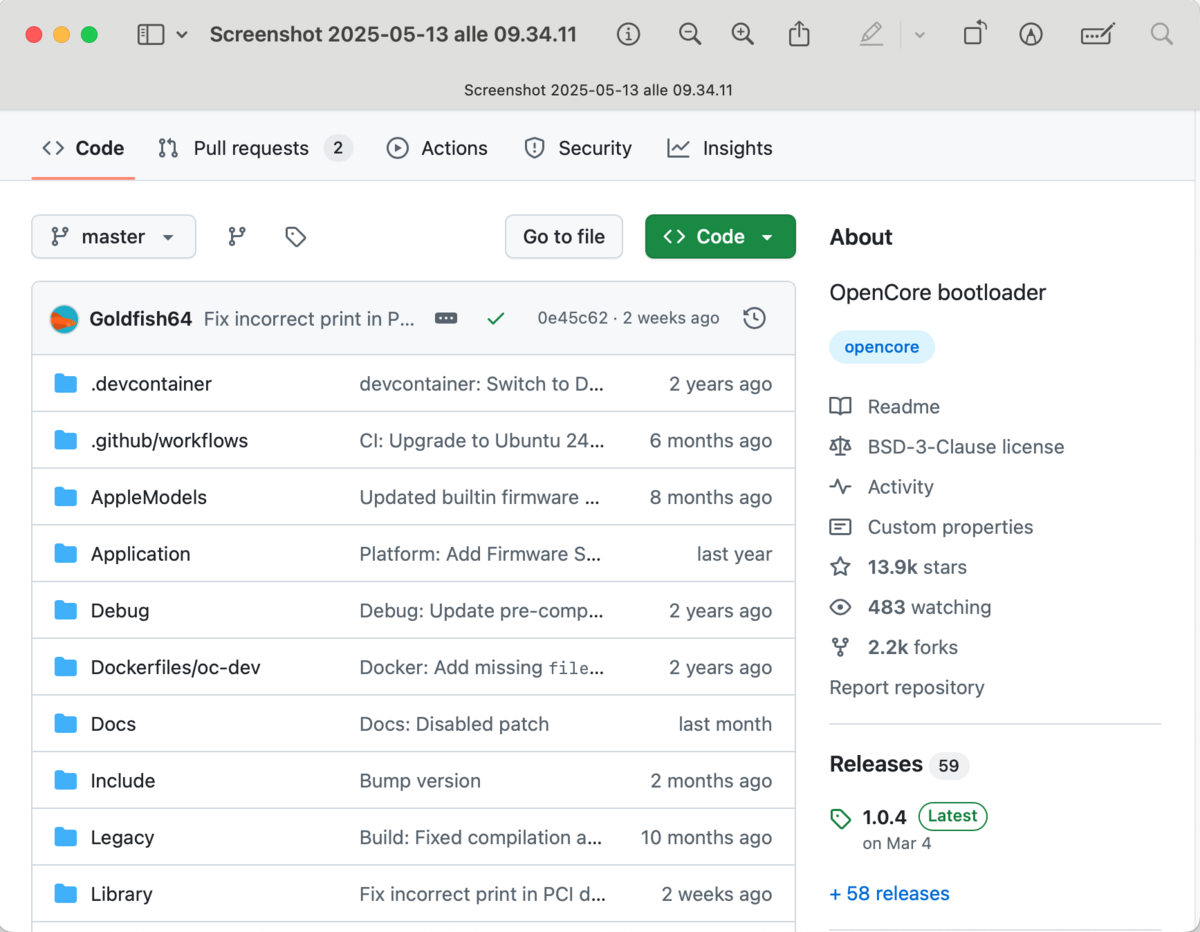Viewport: 1200px width, 932px height.
Task: Click the Legacy row folder icon
Action: (x=66, y=837)
